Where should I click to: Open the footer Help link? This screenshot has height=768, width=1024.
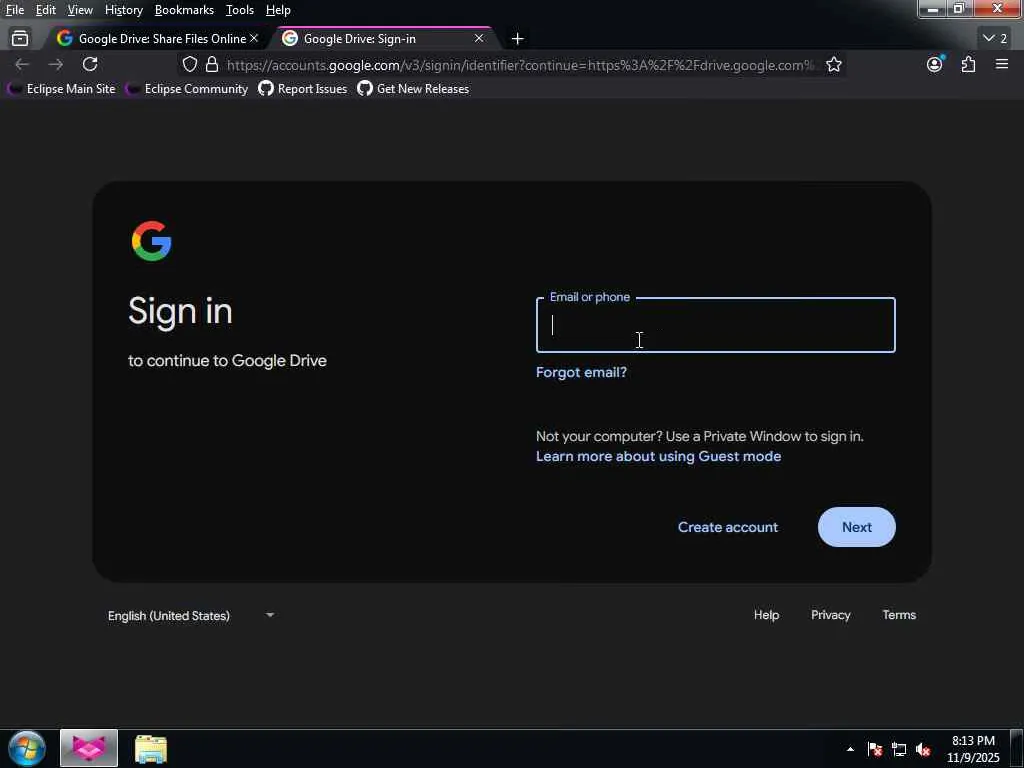766,615
